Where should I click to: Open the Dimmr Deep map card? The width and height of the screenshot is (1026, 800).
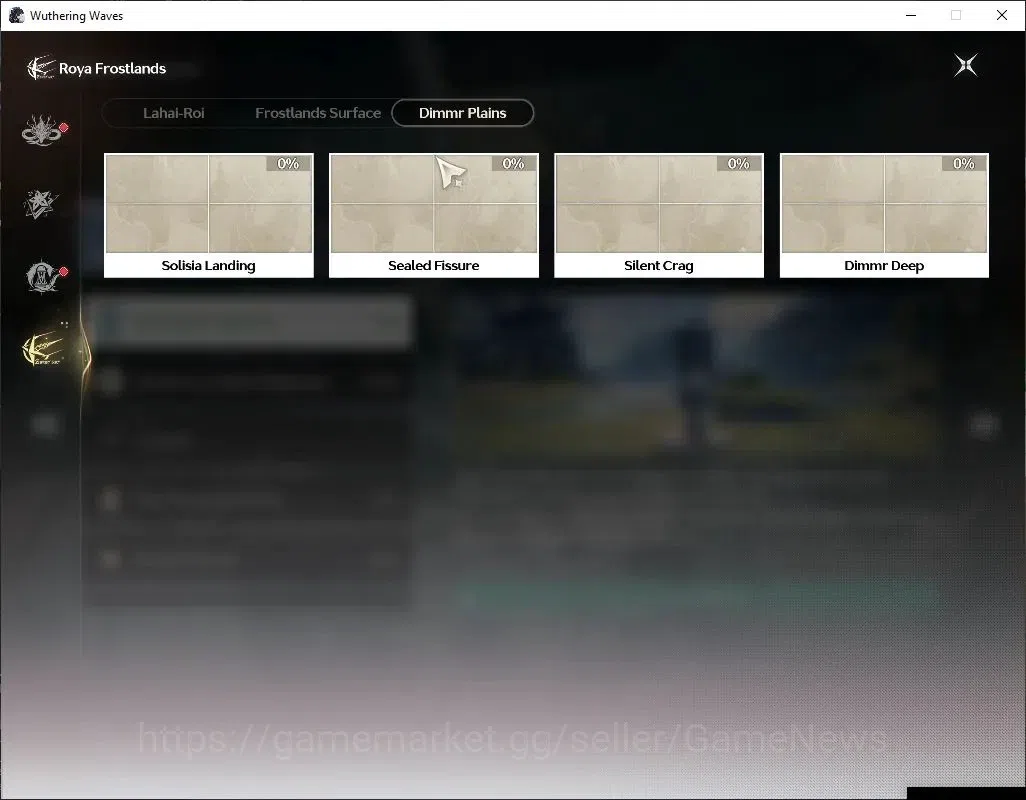pyautogui.click(x=884, y=216)
